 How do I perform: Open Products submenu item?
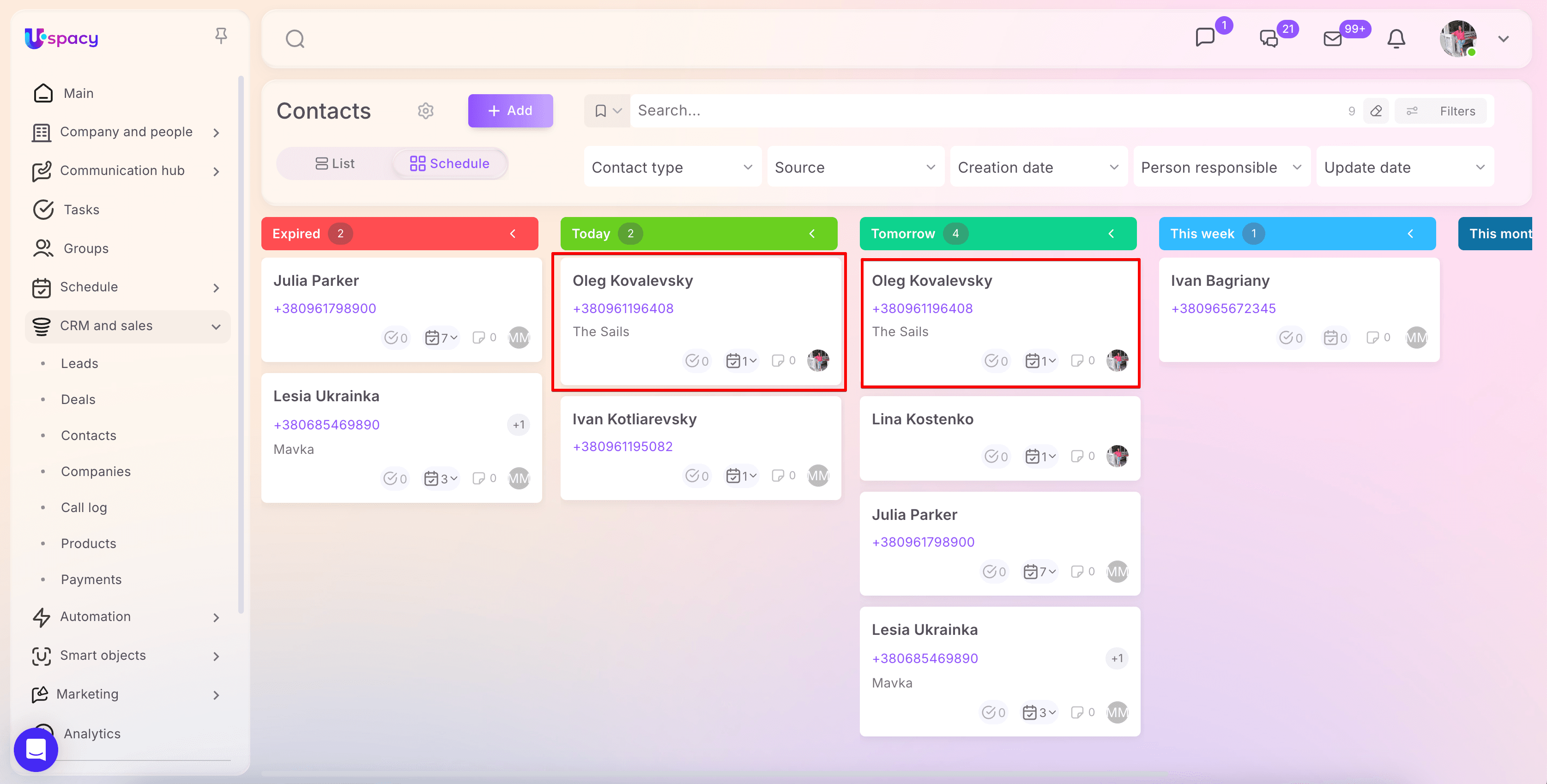tap(88, 543)
